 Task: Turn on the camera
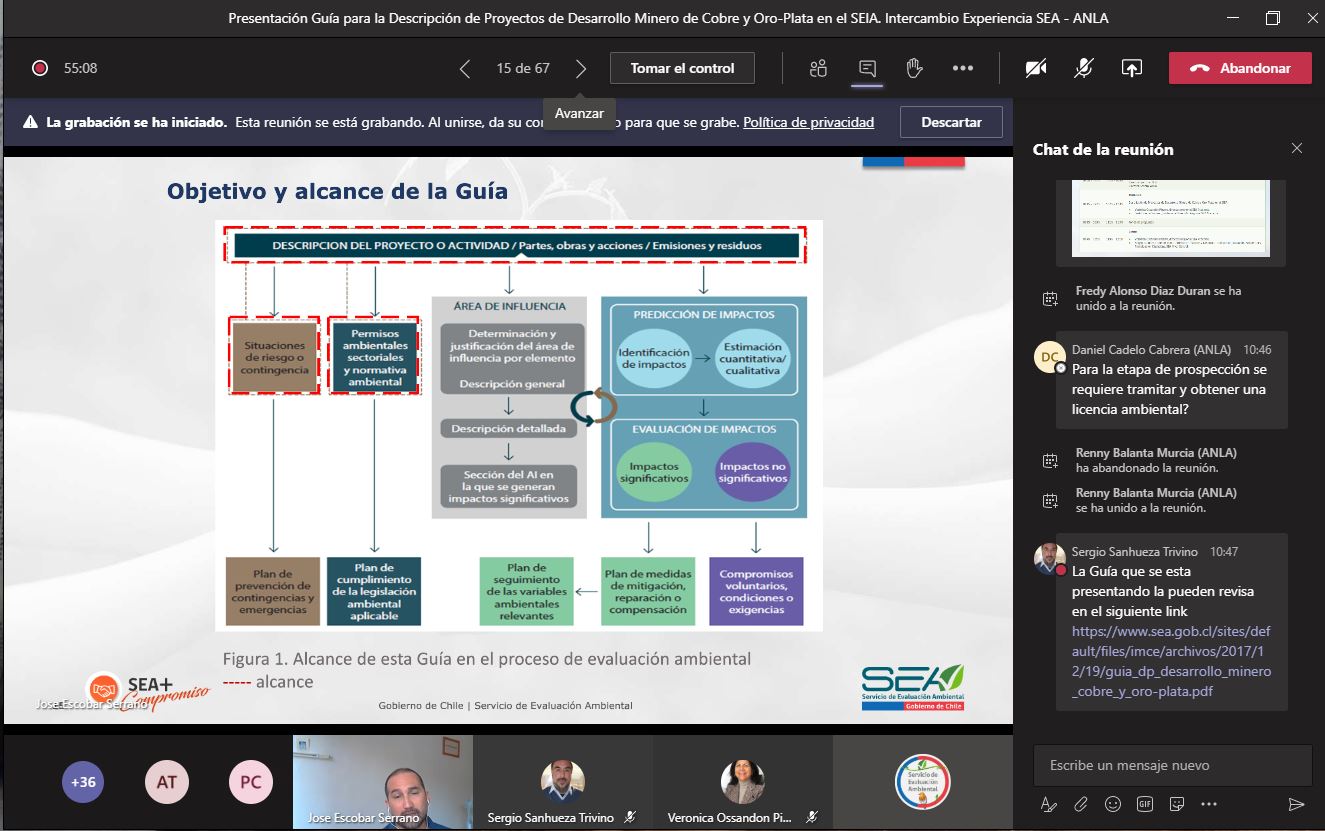click(x=1036, y=68)
